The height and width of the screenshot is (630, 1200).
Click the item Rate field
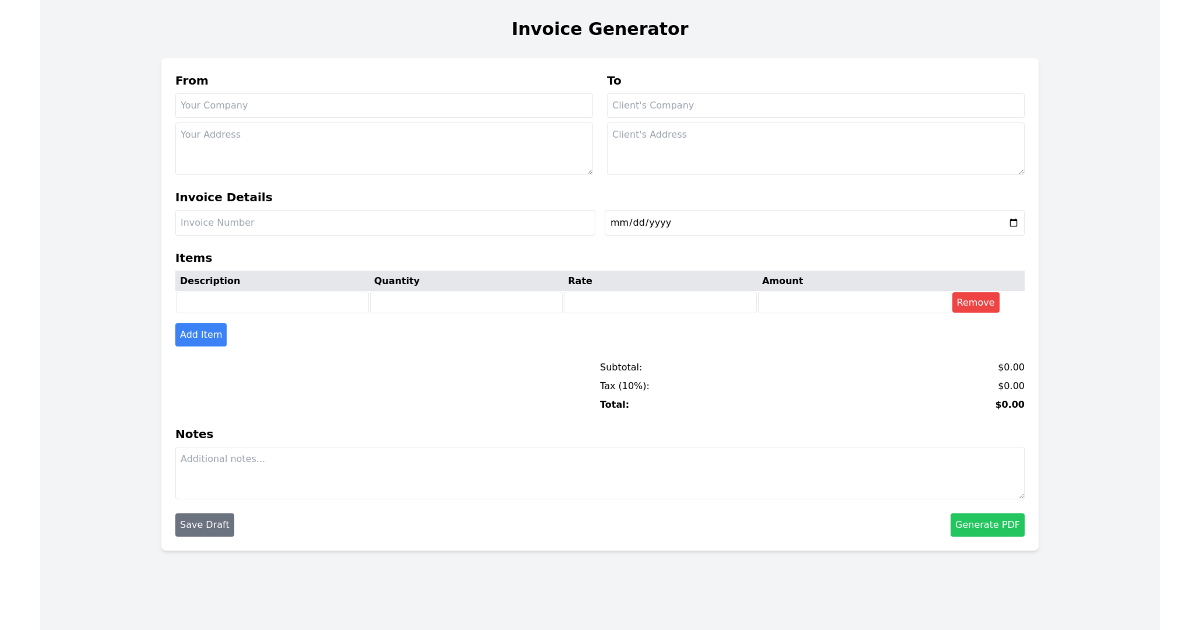click(x=659, y=301)
